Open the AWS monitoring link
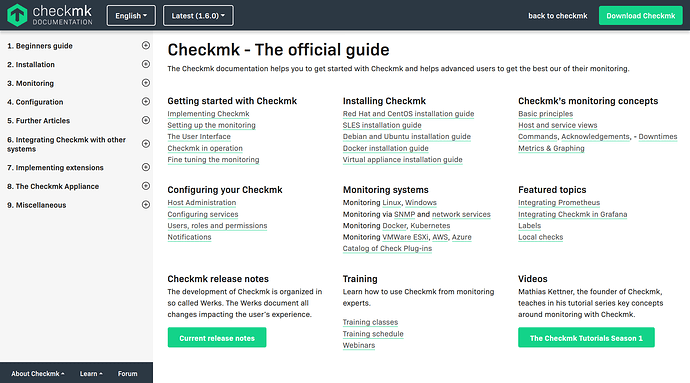Screen dimensions: 690x383 (440, 237)
